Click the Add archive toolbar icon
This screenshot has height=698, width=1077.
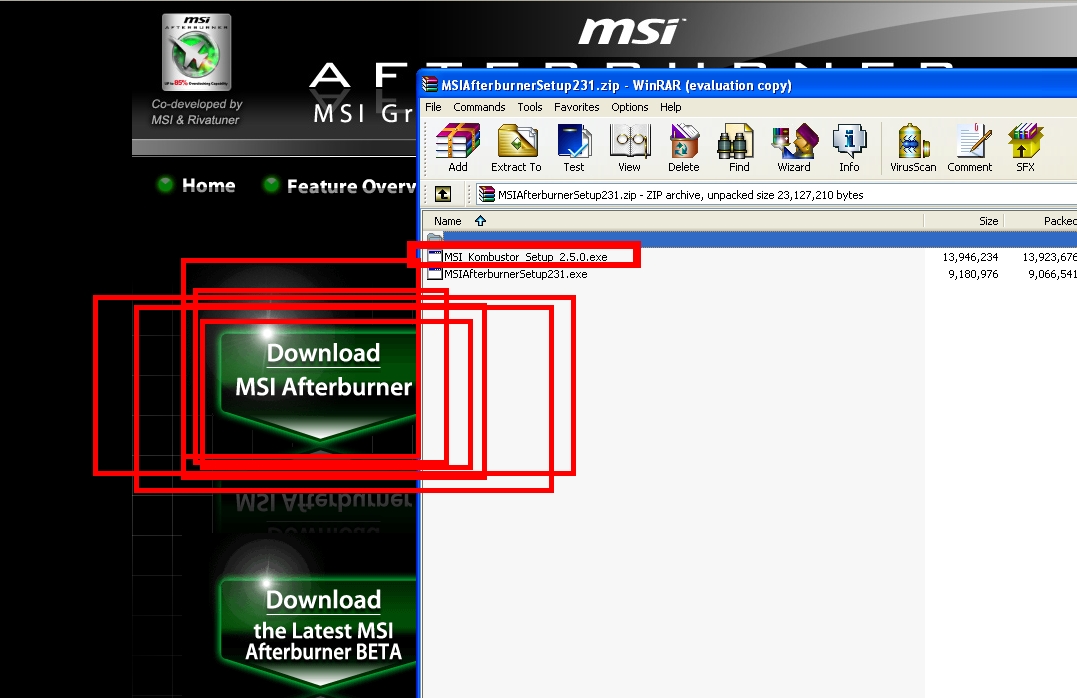(x=457, y=148)
